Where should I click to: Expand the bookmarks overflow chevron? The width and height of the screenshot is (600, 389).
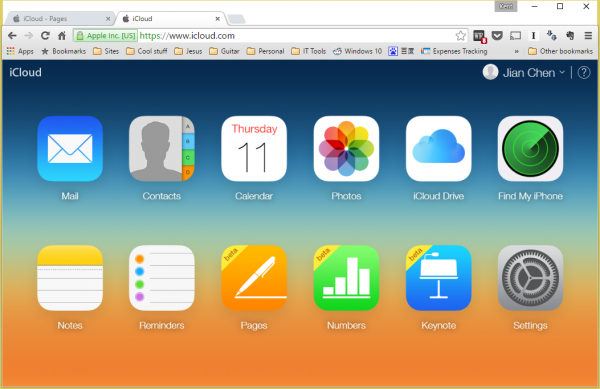click(516, 51)
